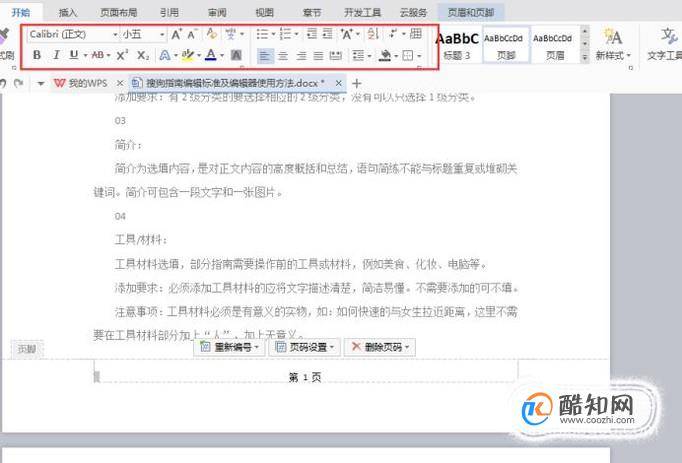Apply the font color A
The width and height of the screenshot is (682, 463).
(211, 55)
